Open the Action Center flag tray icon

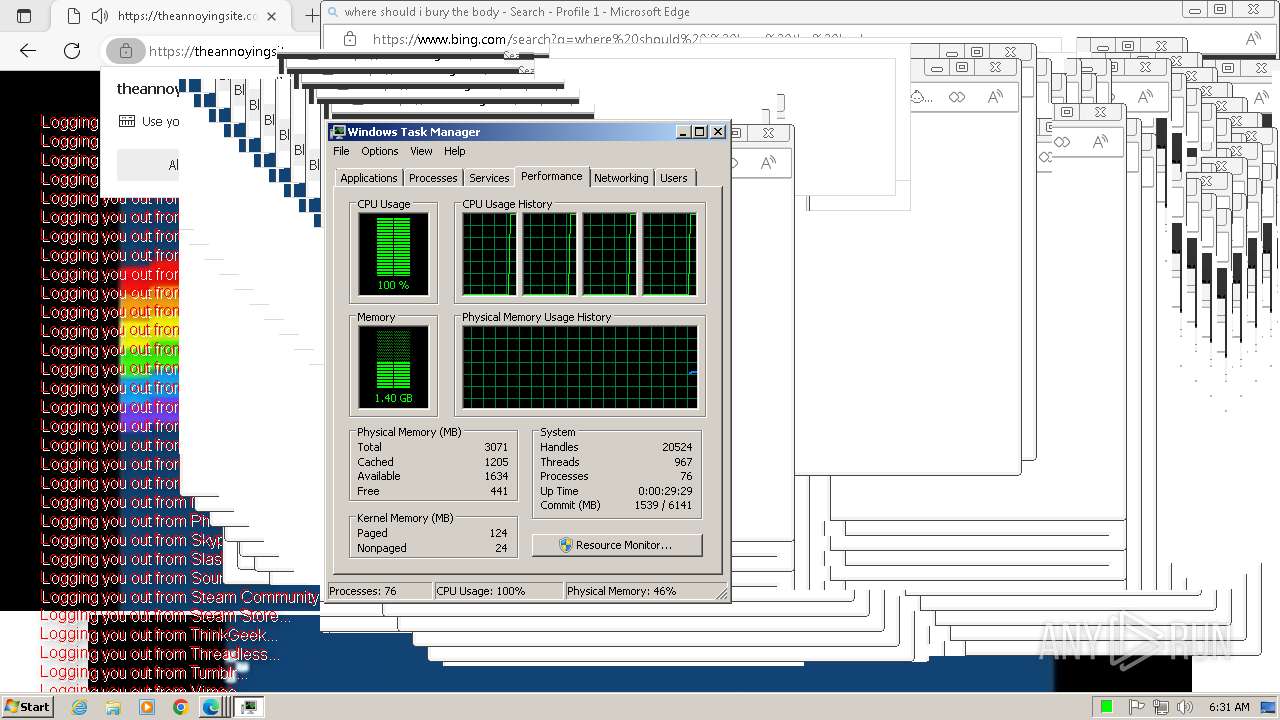[x=1136, y=707]
